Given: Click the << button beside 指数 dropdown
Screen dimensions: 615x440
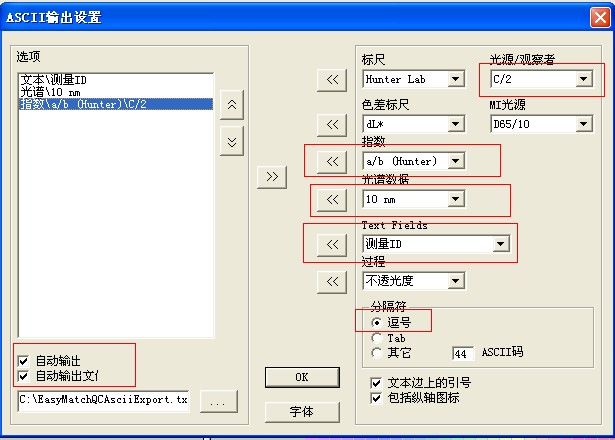Looking at the screenshot, I should click(x=330, y=160).
